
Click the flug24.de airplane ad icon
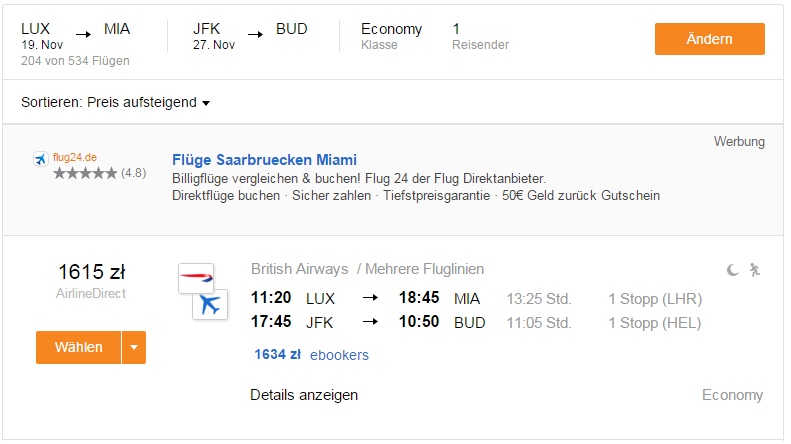pyautogui.click(x=41, y=159)
